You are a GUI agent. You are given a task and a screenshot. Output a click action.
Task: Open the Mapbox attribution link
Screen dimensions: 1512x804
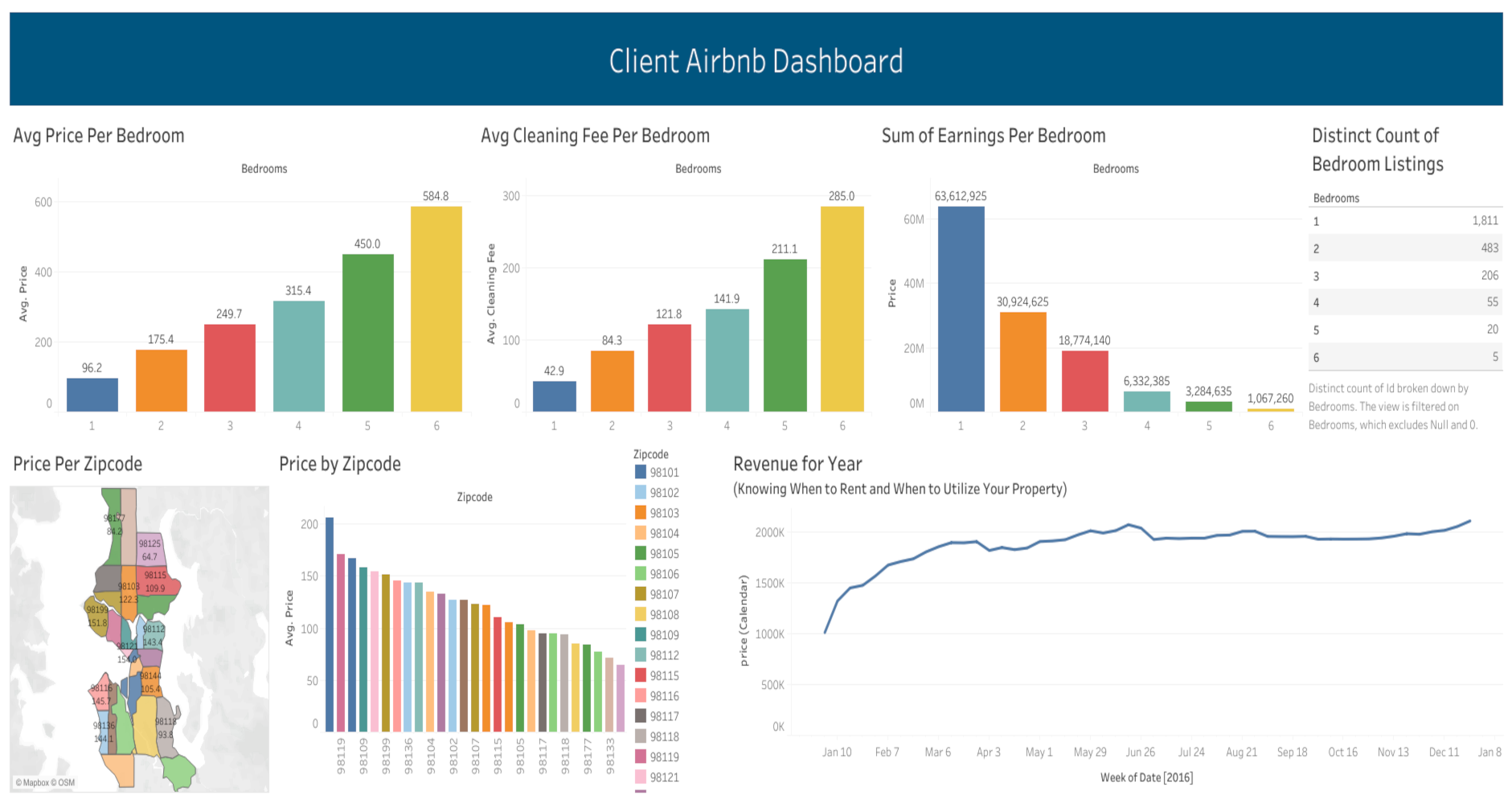click(x=32, y=782)
